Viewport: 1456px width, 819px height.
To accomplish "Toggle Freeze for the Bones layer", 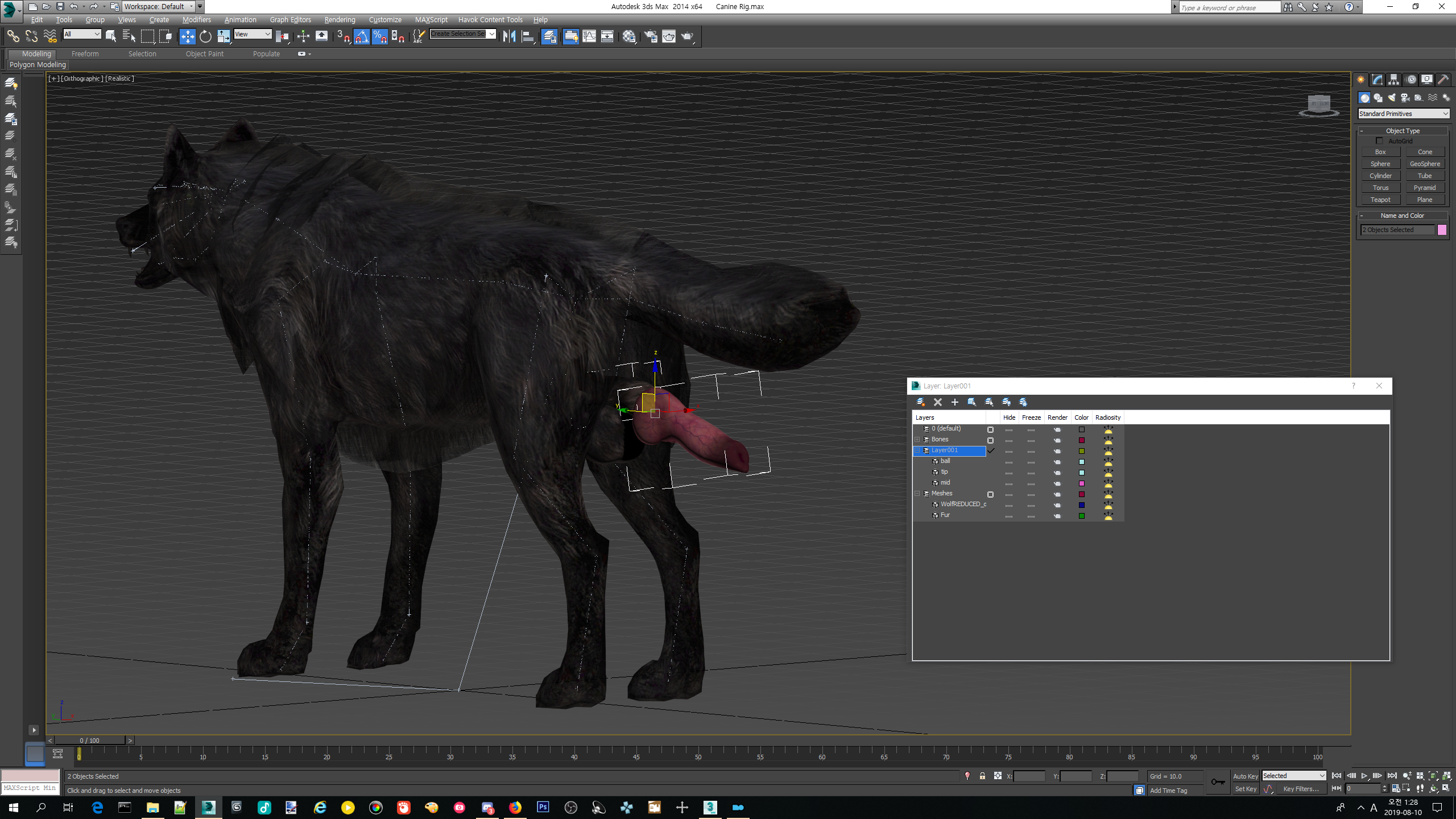I will 1031,440.
